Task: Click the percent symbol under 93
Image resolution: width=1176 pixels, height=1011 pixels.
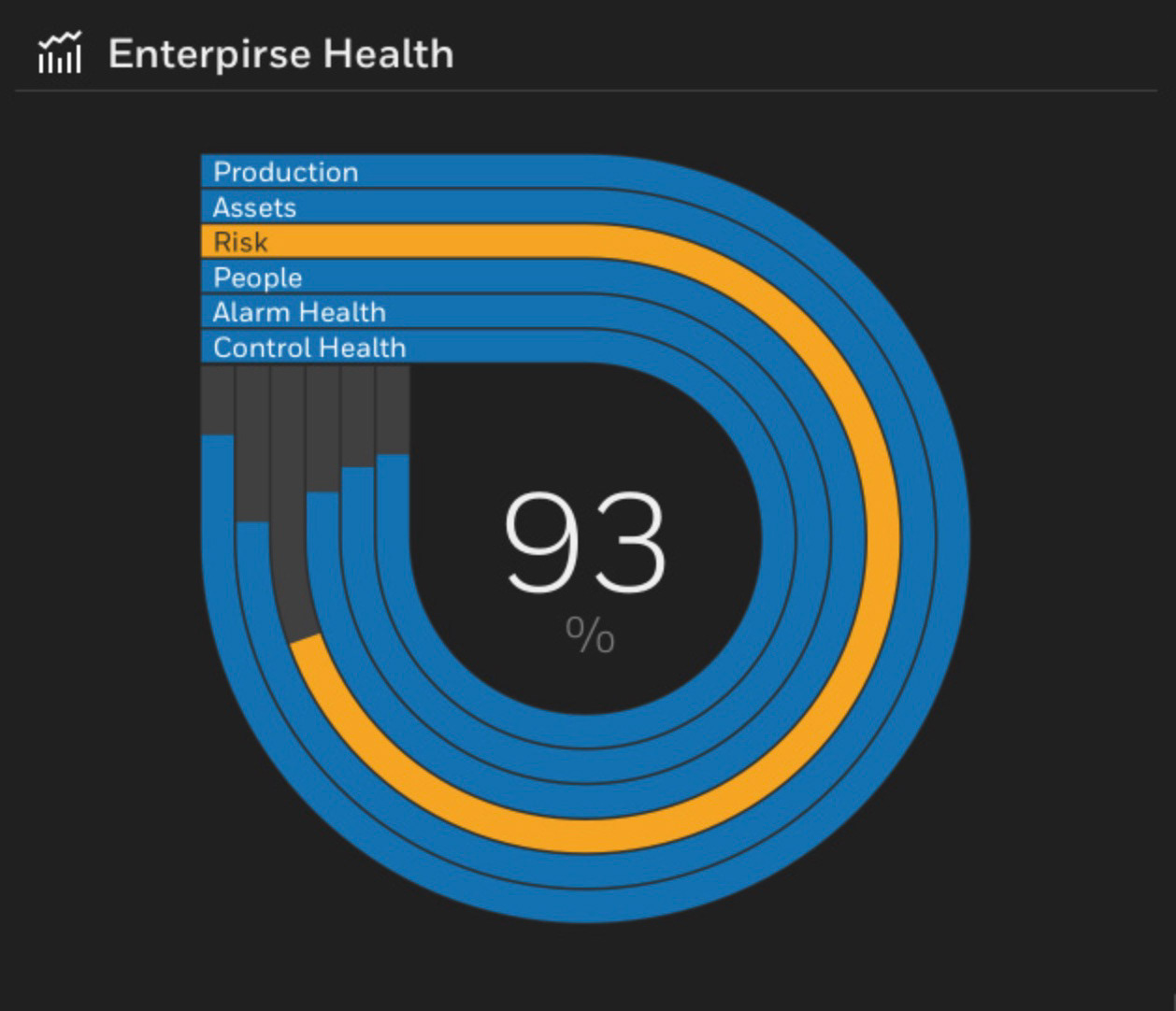Action: 590,634
